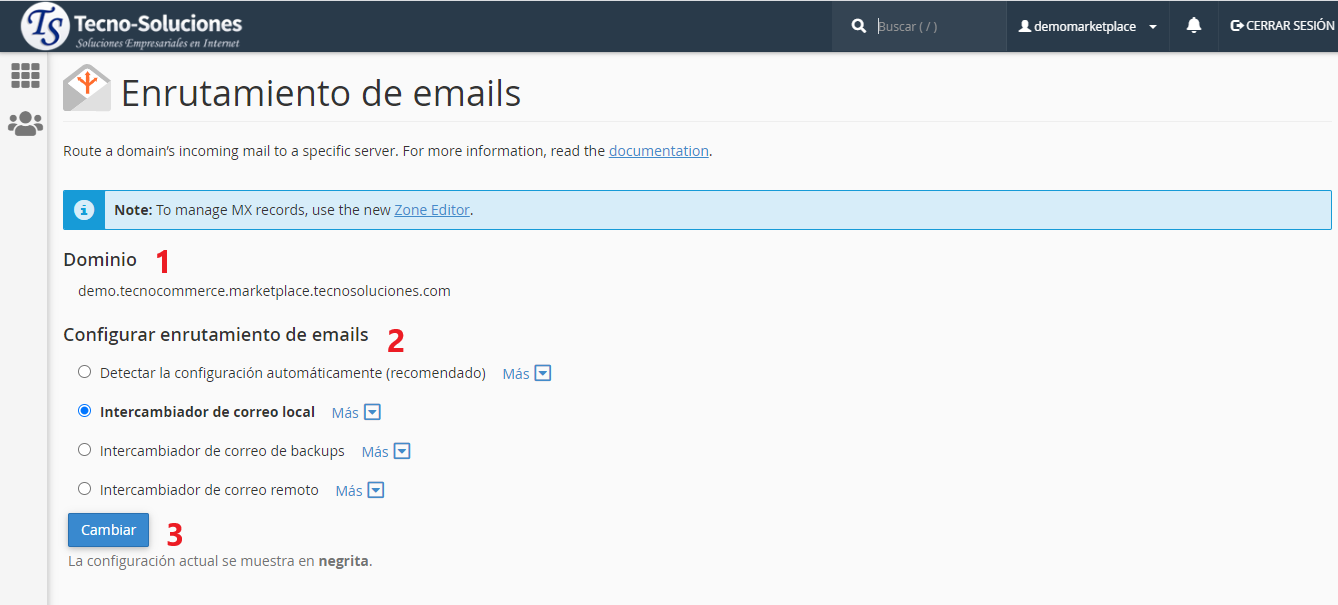Open the demomarketplace user menu
This screenshot has width=1338, height=605.
point(1087,26)
